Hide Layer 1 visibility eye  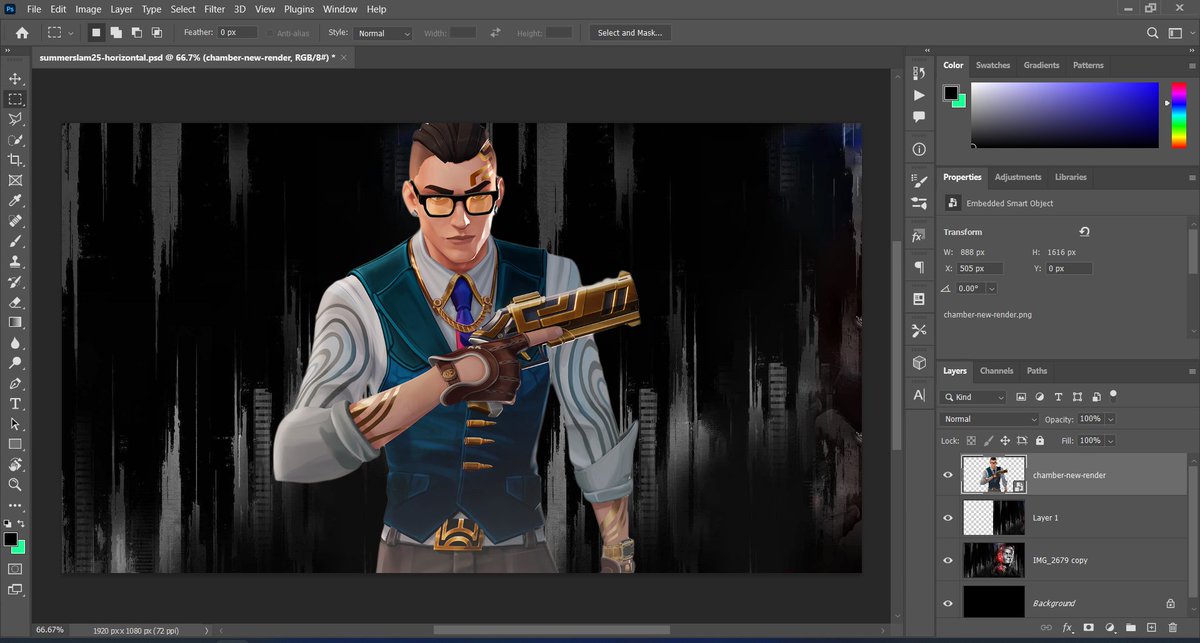coord(948,518)
